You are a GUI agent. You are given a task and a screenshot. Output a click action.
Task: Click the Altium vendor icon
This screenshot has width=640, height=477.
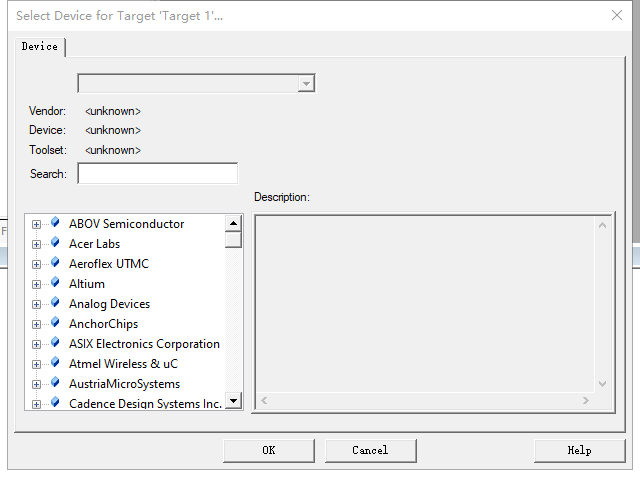coord(55,284)
